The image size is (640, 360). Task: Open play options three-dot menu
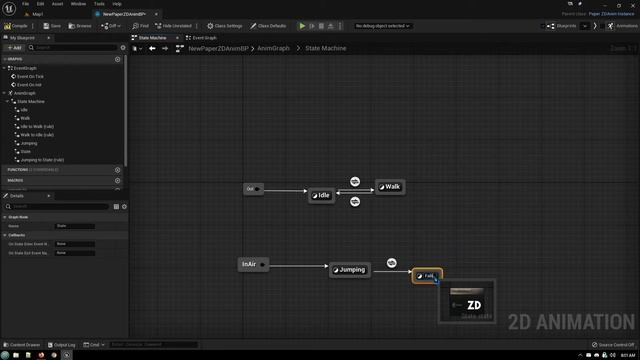coord(340,26)
